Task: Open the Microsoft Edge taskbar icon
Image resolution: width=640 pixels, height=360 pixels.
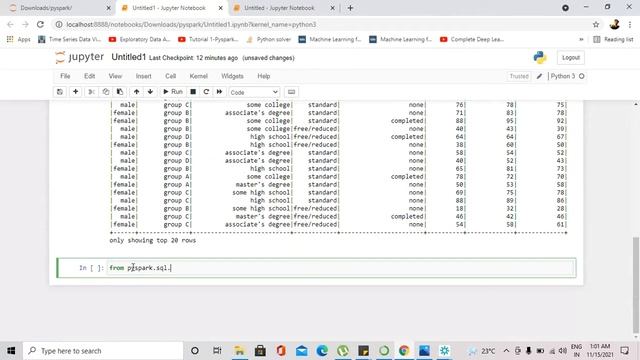Action: tap(322, 351)
